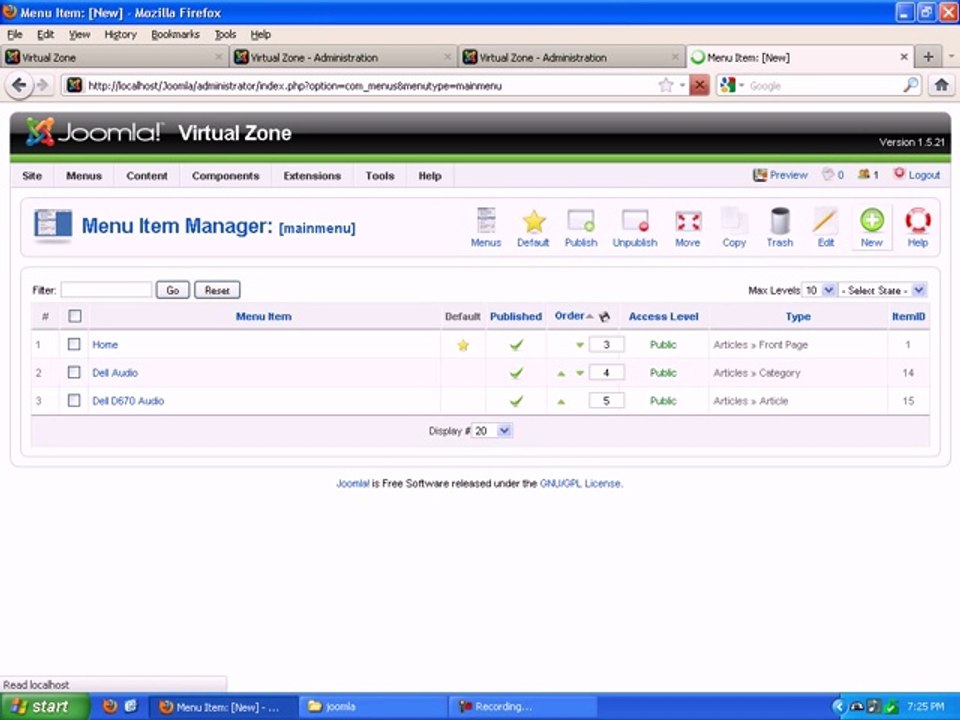Viewport: 960px width, 720px height.
Task: Check the Home row checkbox
Action: click(74, 344)
